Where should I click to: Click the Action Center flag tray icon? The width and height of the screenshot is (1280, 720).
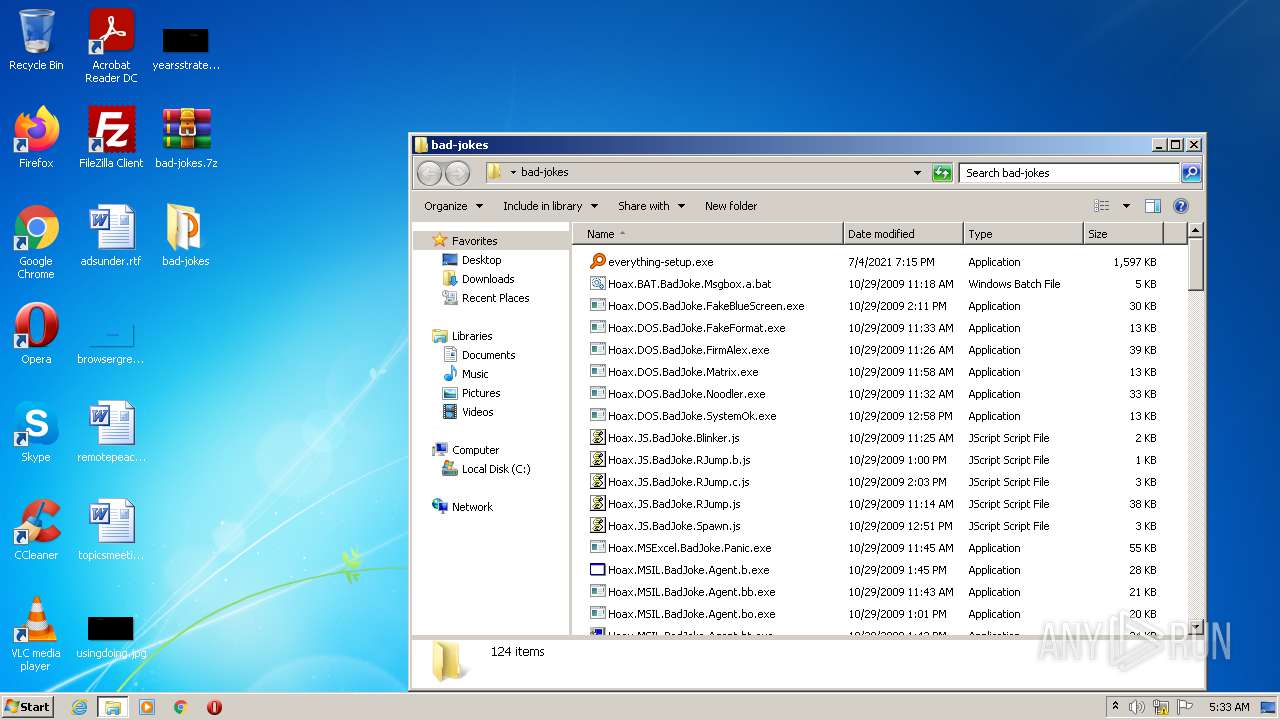[x=1183, y=707]
